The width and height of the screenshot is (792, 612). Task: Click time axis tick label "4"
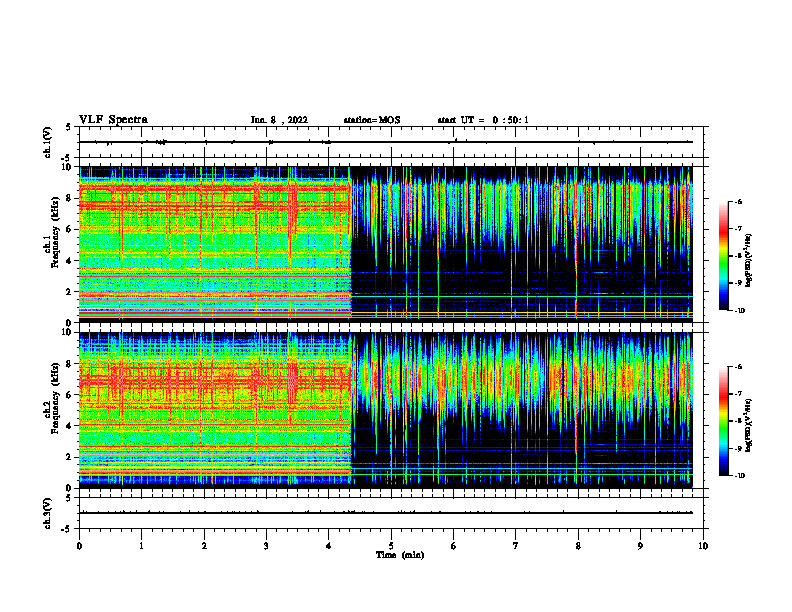[x=329, y=546]
